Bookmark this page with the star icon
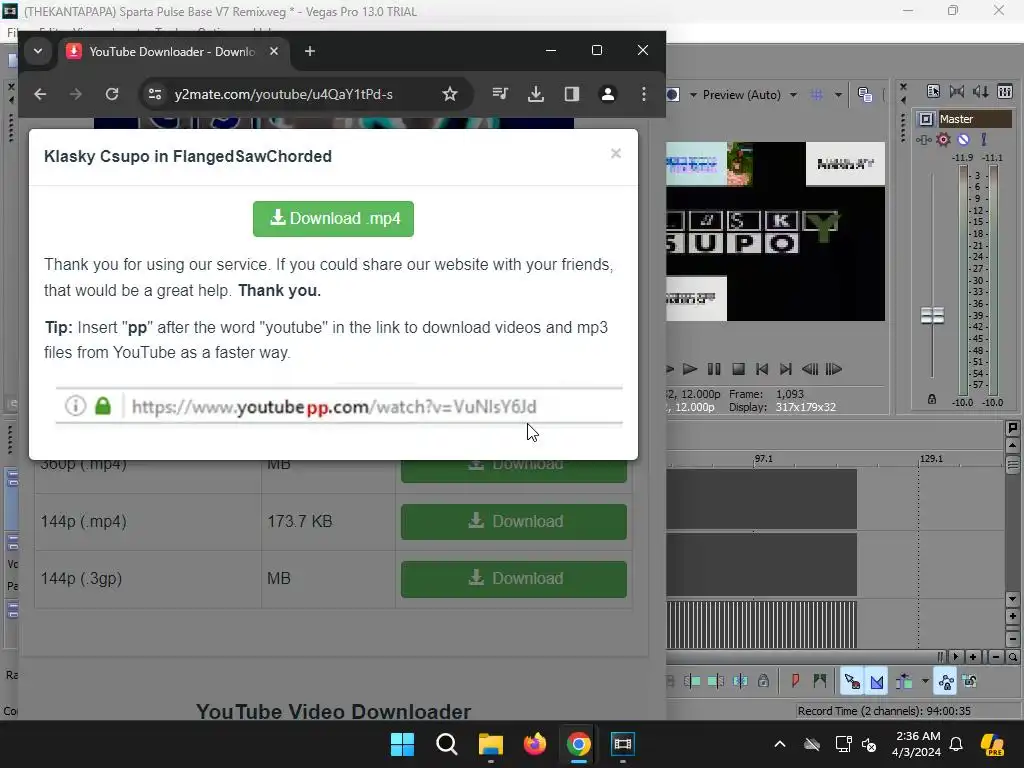The height and width of the screenshot is (768, 1024). pyautogui.click(x=449, y=95)
